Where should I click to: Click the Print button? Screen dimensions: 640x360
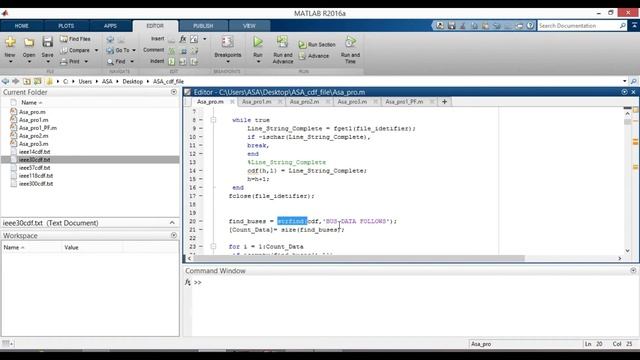[70, 61]
